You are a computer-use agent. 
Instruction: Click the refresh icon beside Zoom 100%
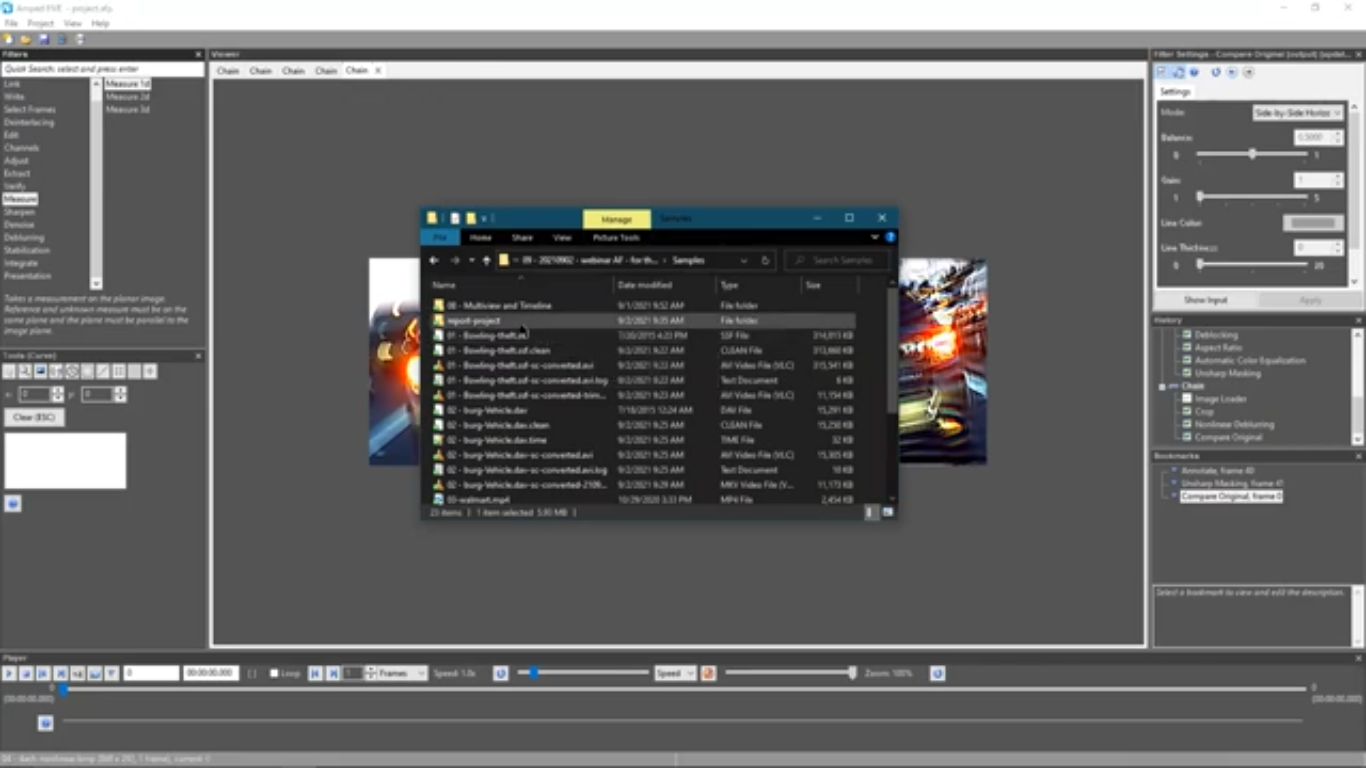point(937,673)
